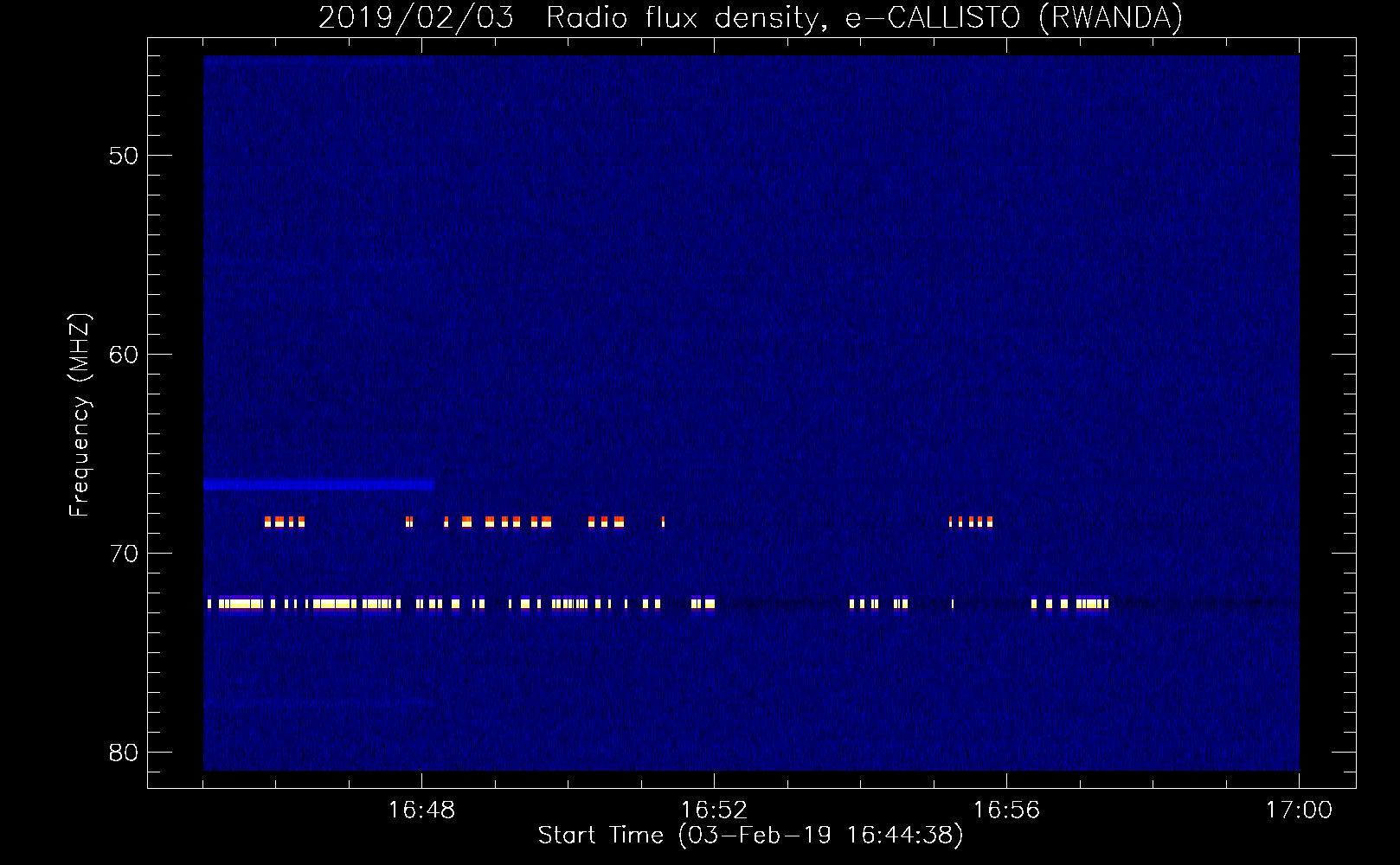Click the faint blue horizontal band near 66 MHz
1400x865 pixels.
click(318, 484)
